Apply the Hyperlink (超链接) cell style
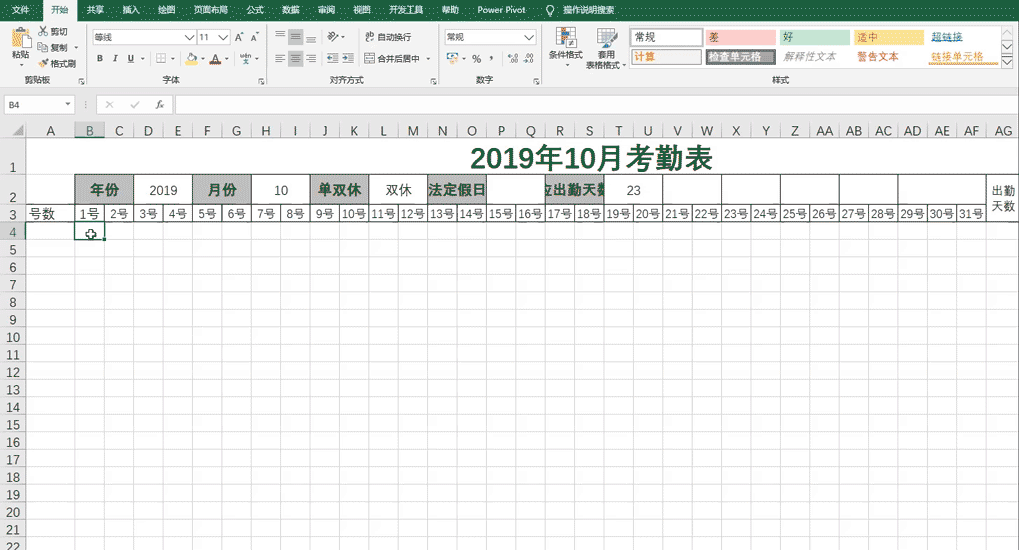The image size is (1019, 550). pos(947,37)
